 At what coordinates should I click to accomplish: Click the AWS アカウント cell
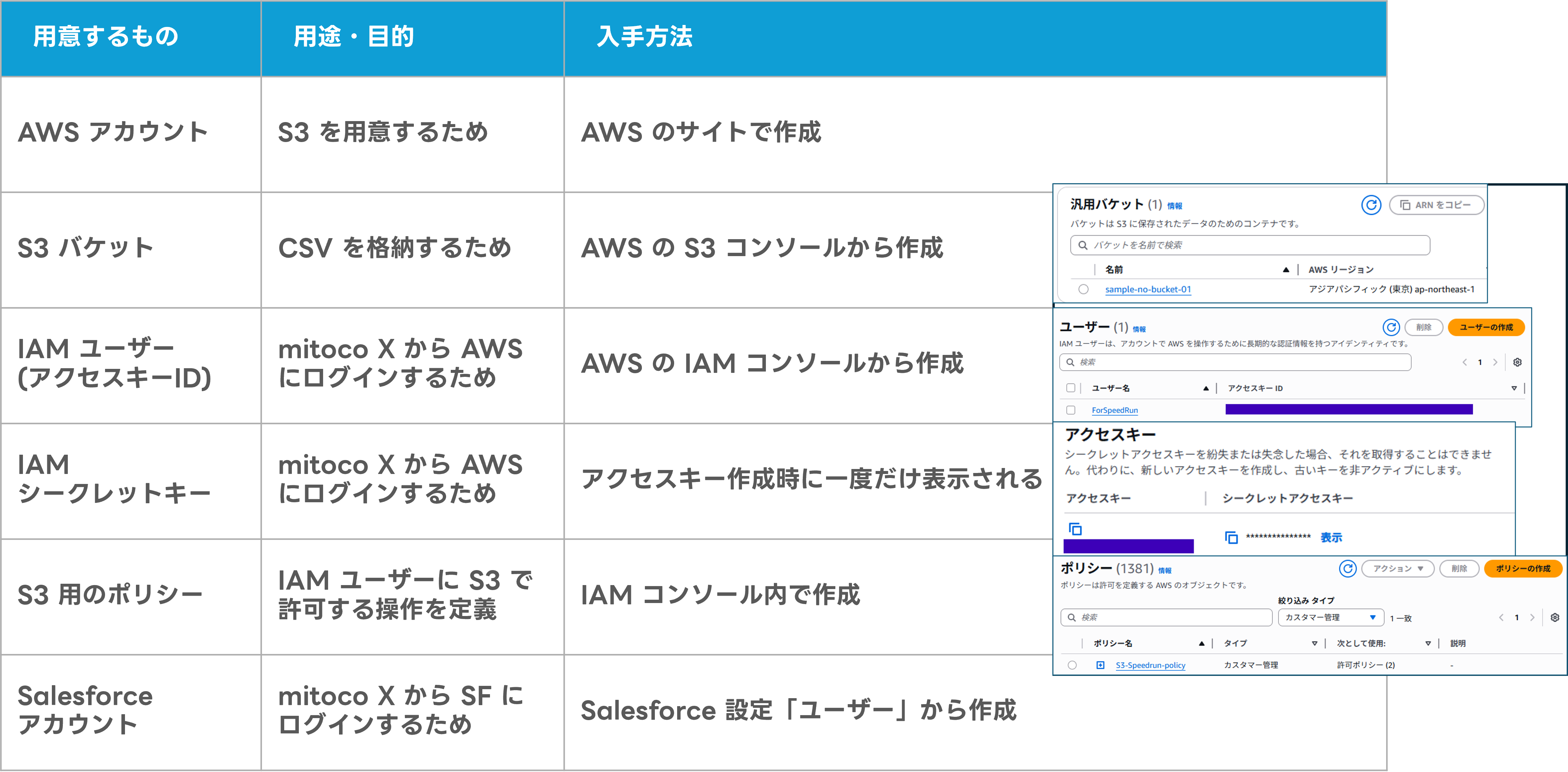tap(131, 135)
